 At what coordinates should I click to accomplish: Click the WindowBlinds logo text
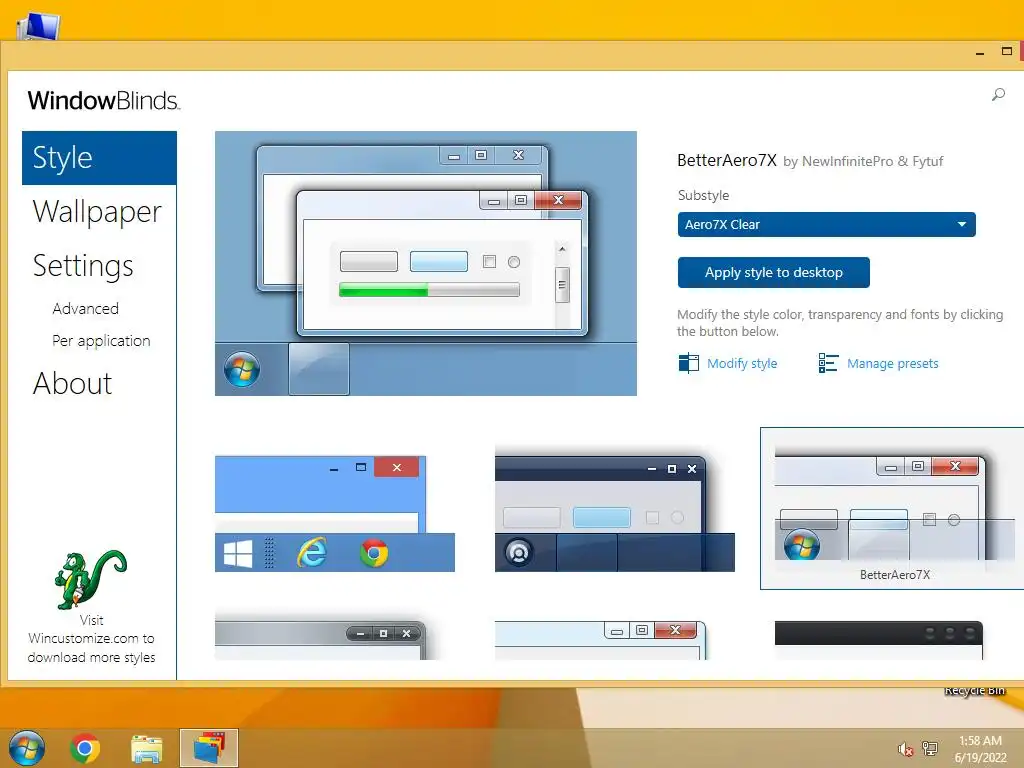103,101
